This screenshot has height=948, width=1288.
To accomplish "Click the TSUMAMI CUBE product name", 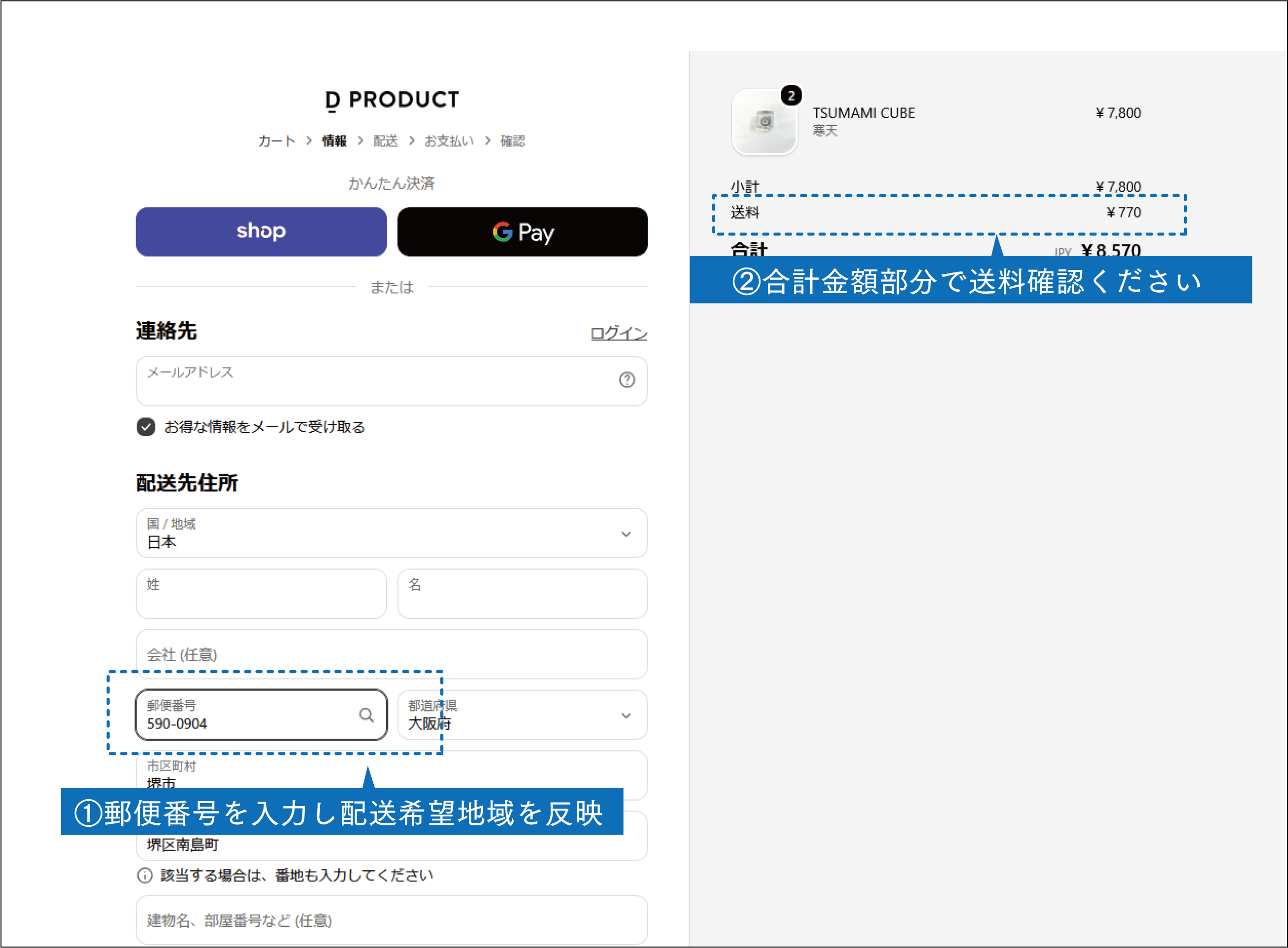I will coord(863,113).
